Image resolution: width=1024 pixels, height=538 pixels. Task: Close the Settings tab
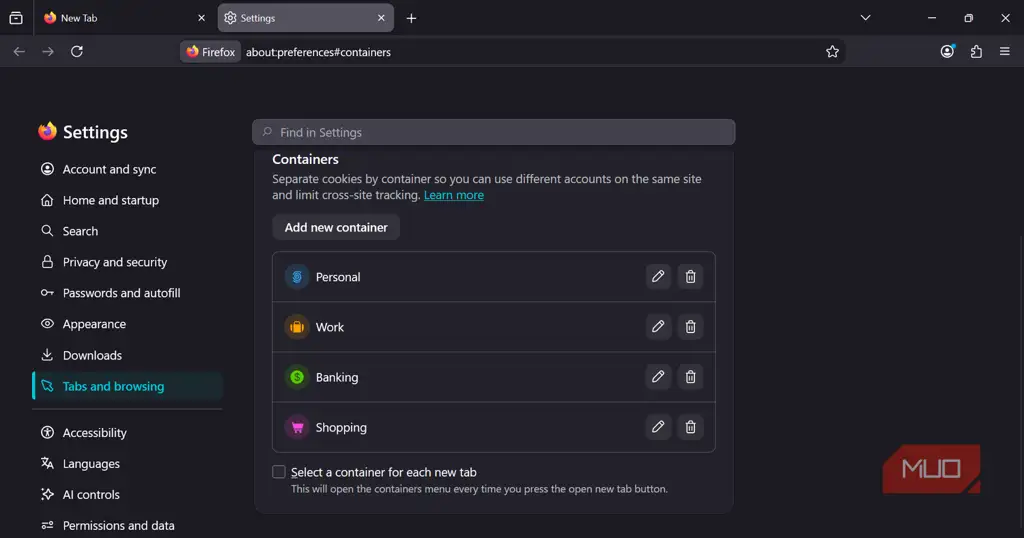point(381,18)
